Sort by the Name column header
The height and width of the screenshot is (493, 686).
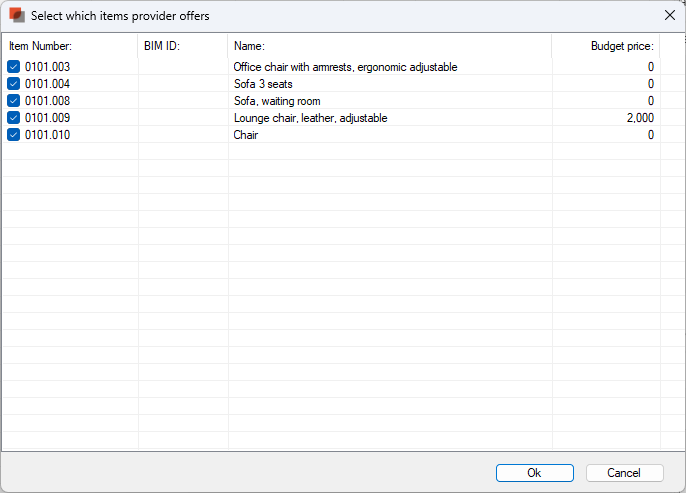click(x=249, y=46)
